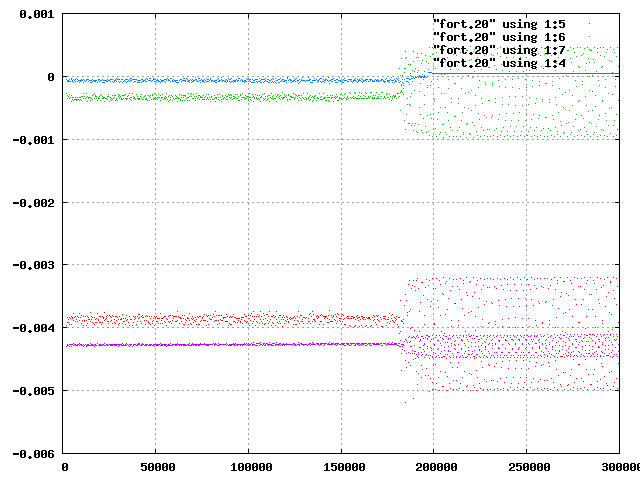Click the red sample dot beside 1:5 legend
The width and height of the screenshot is (640, 480).
click(589, 24)
